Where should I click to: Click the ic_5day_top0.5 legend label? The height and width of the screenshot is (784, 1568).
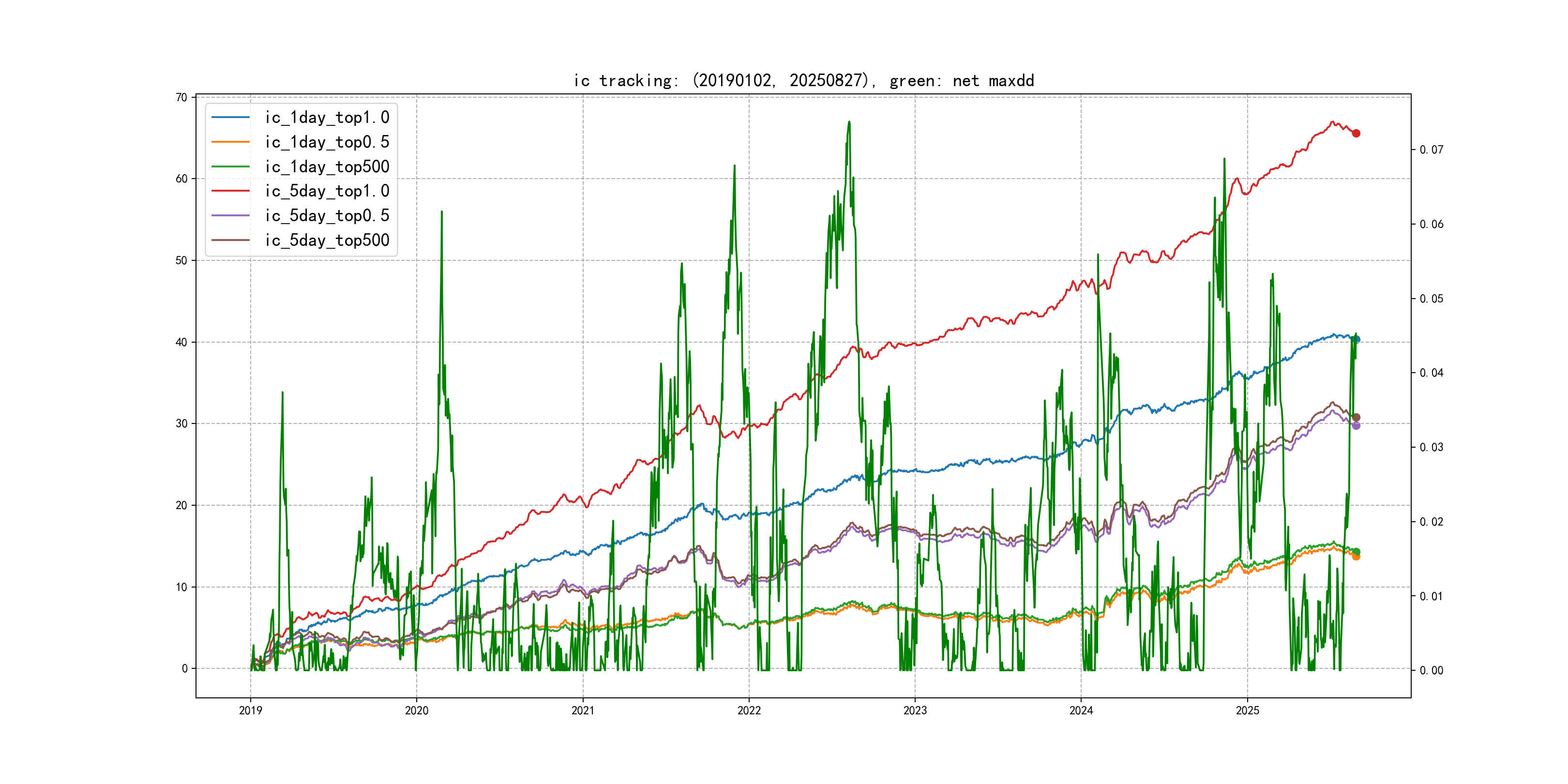pyautogui.click(x=327, y=215)
